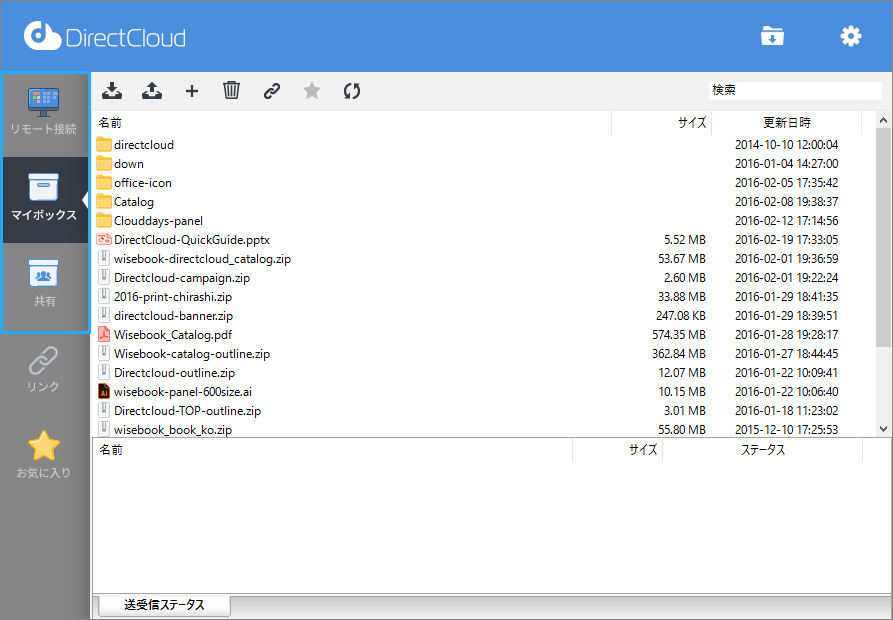This screenshot has height=620, width=893.
Task: Select マイボックス in the sidebar
Action: [x=44, y=199]
